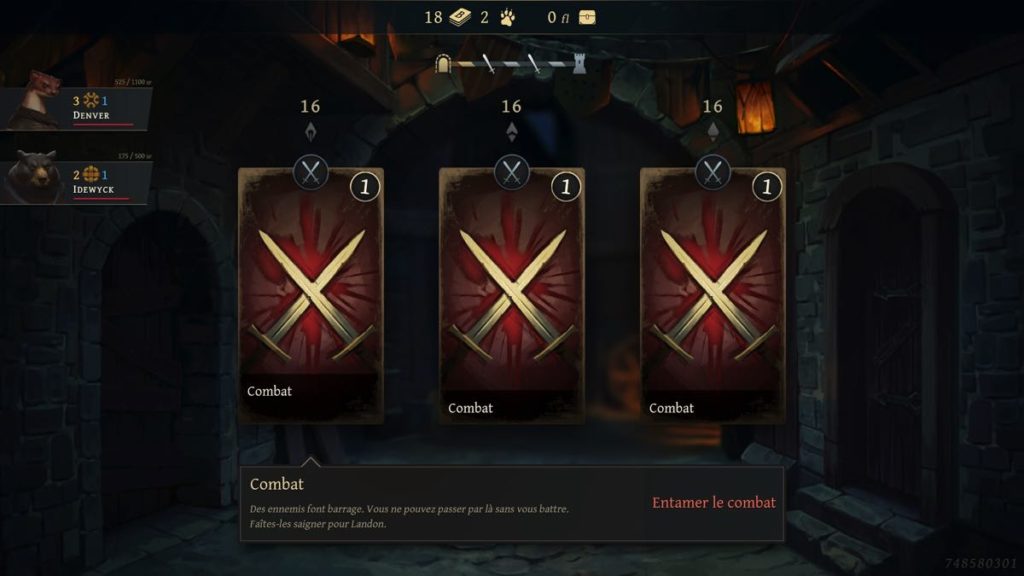Viewport: 1024px width, 576px height.
Task: Click crossed swords badge above middle Combat card
Action: pos(512,172)
